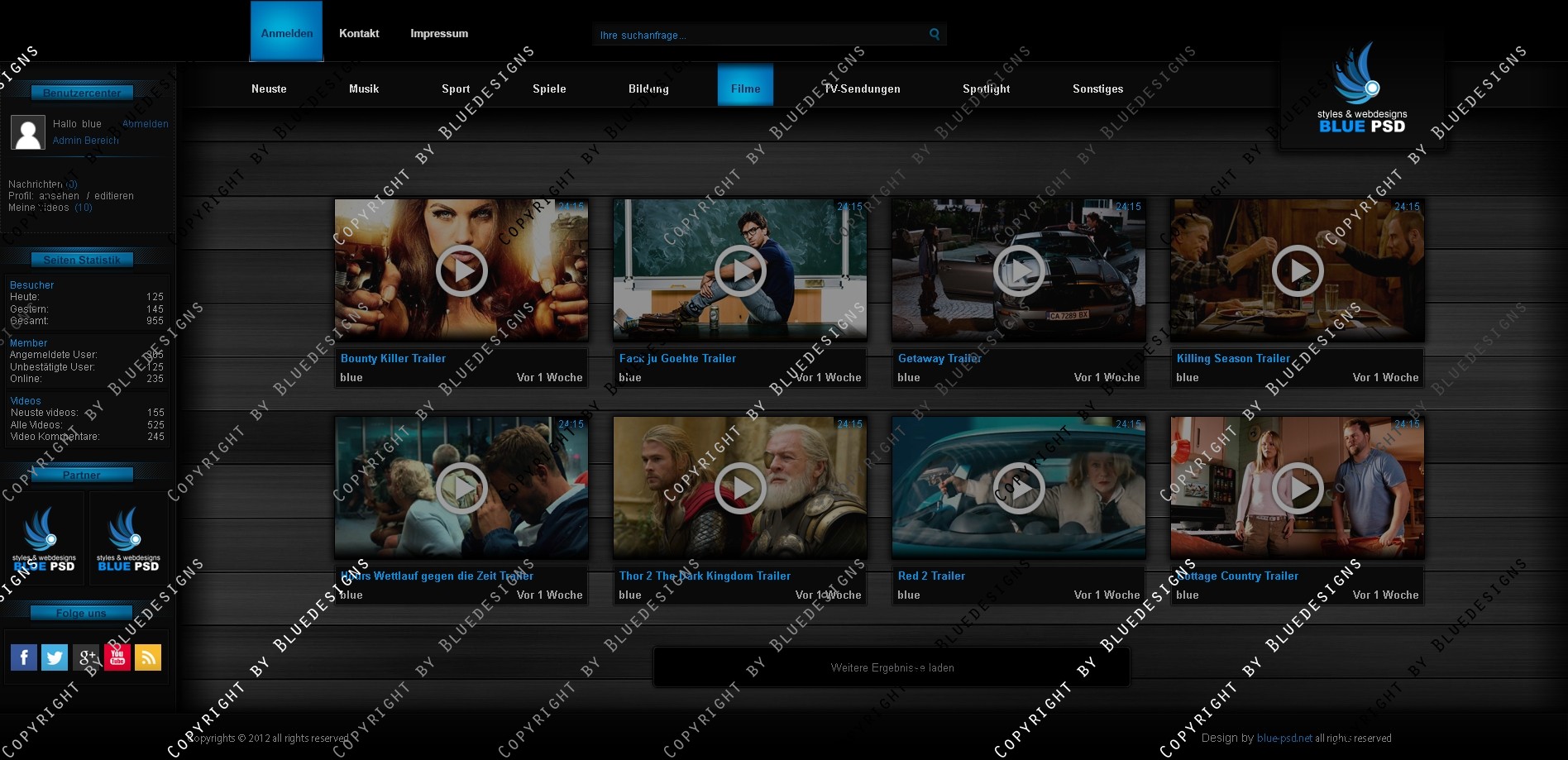Switch to the Bildung category

pos(648,88)
